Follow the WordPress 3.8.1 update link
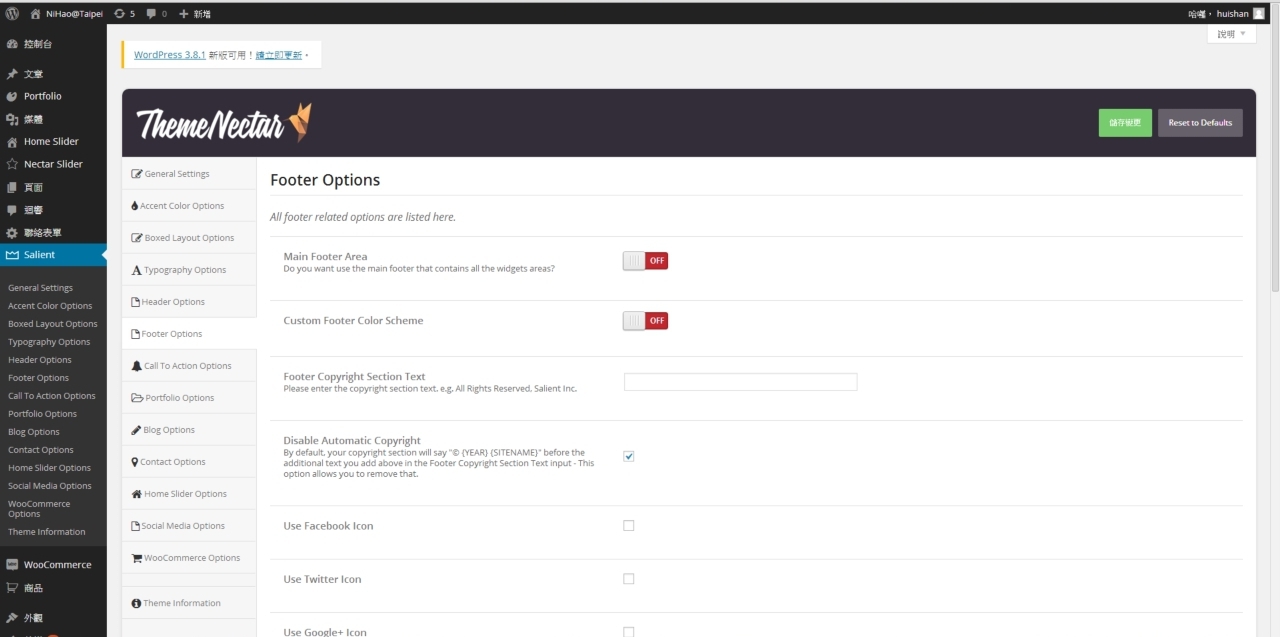This screenshot has width=1280, height=637. [x=170, y=55]
